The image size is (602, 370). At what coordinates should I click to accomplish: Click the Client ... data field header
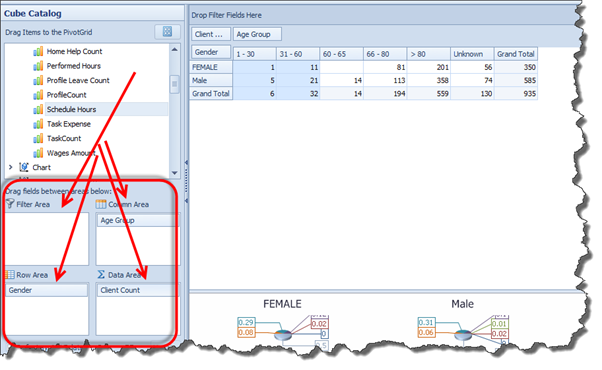211,34
